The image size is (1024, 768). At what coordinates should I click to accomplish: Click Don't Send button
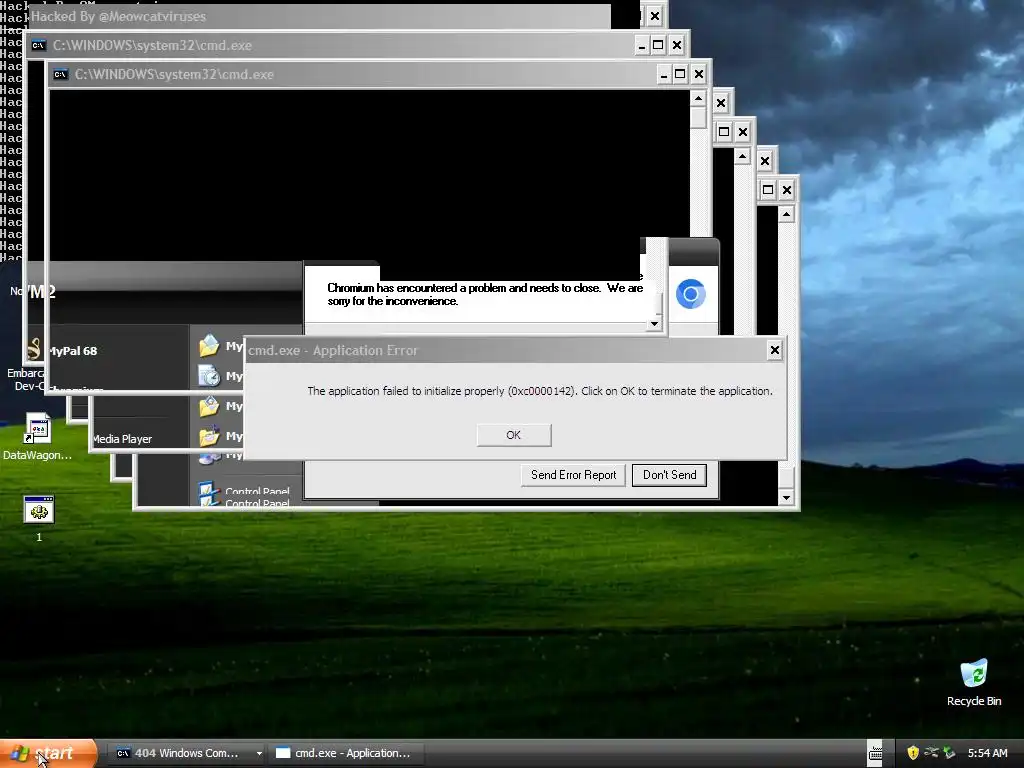click(x=669, y=475)
